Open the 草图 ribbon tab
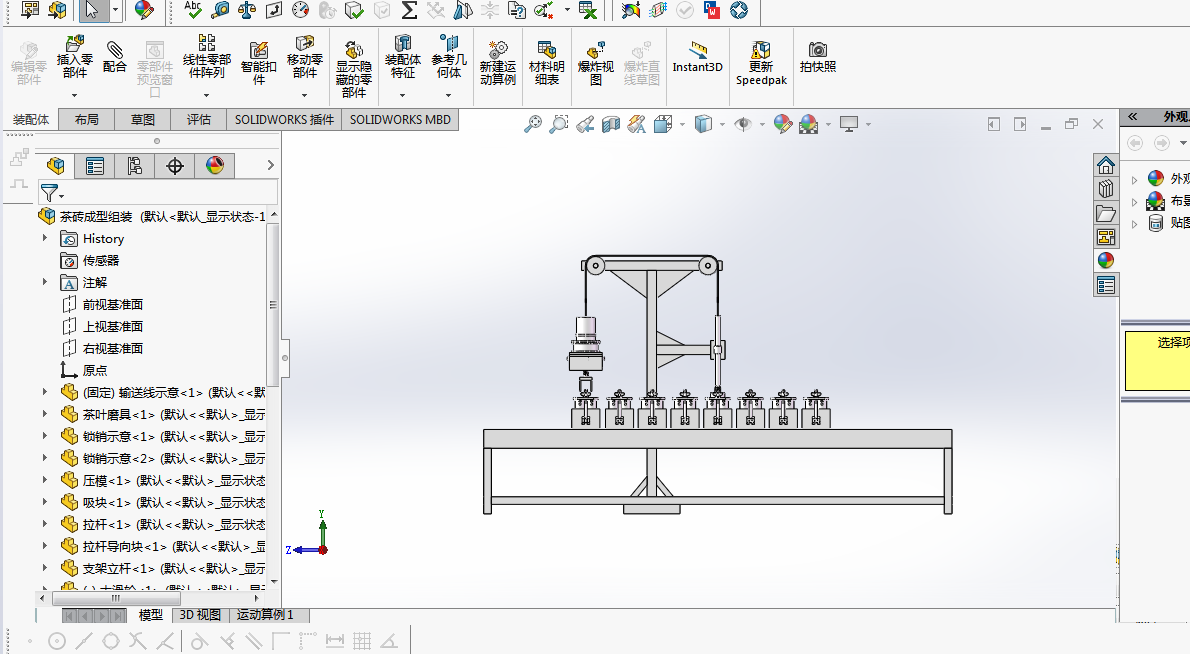Viewport: 1190px width, 654px height. [x=143, y=120]
